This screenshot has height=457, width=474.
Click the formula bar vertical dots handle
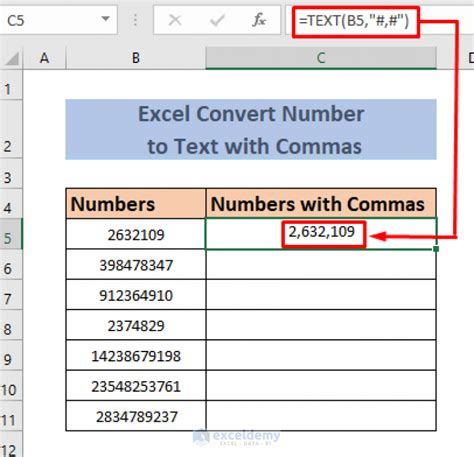[x=135, y=20]
